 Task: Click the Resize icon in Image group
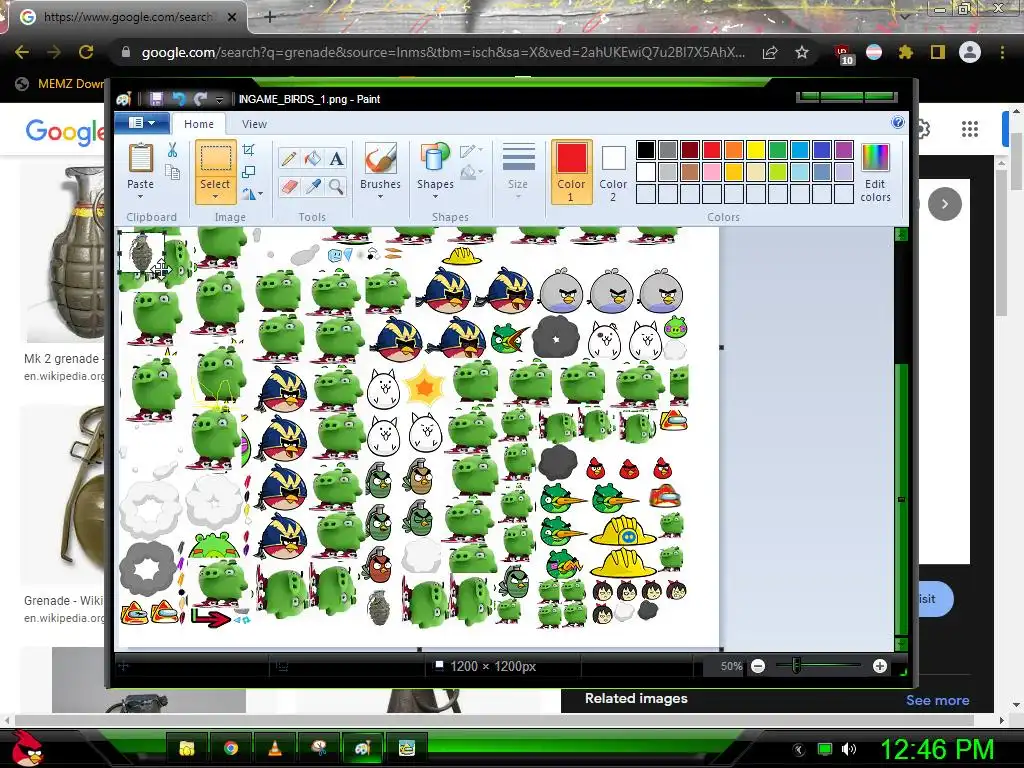point(249,172)
